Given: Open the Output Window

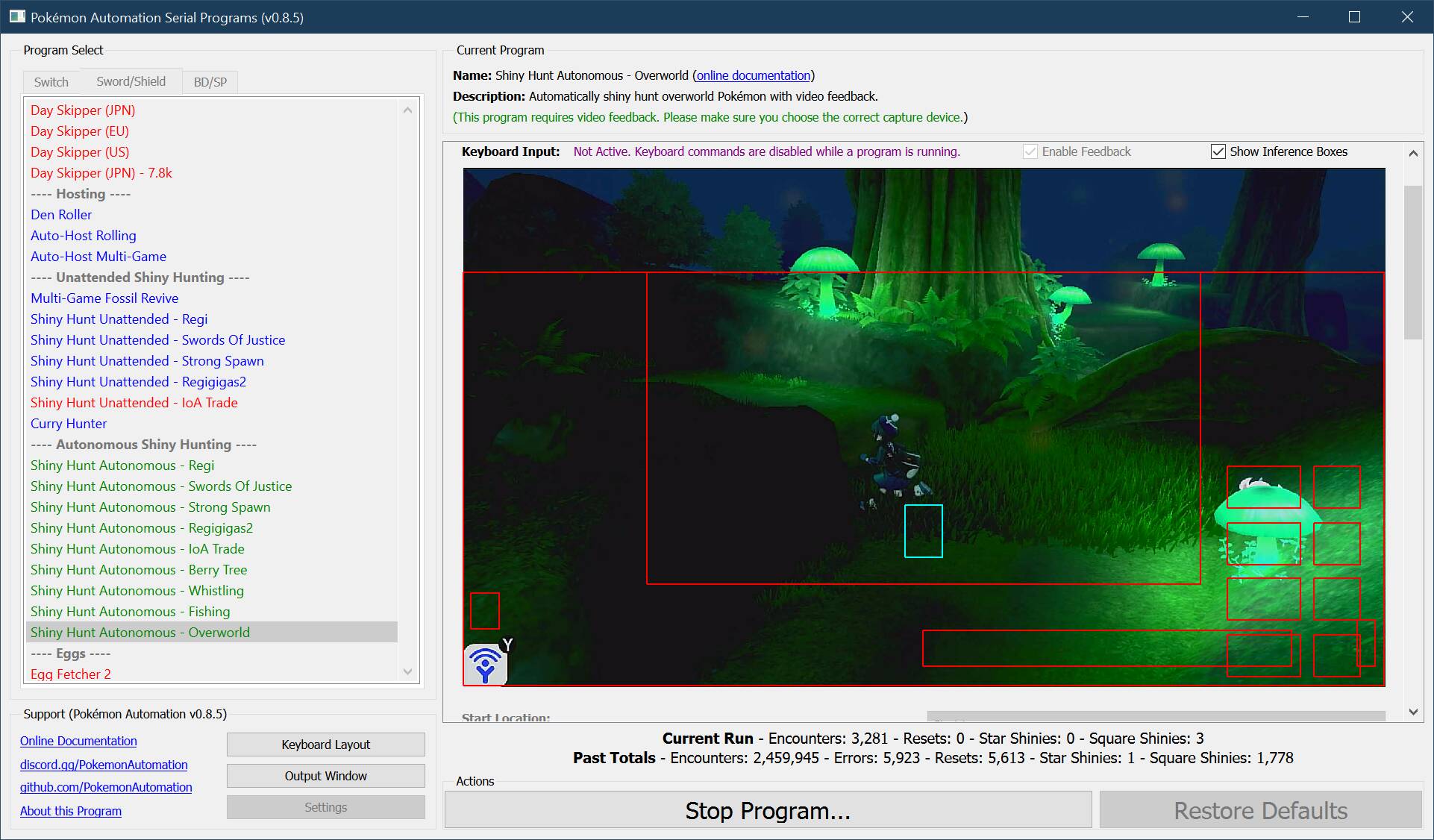Looking at the screenshot, I should (x=325, y=776).
